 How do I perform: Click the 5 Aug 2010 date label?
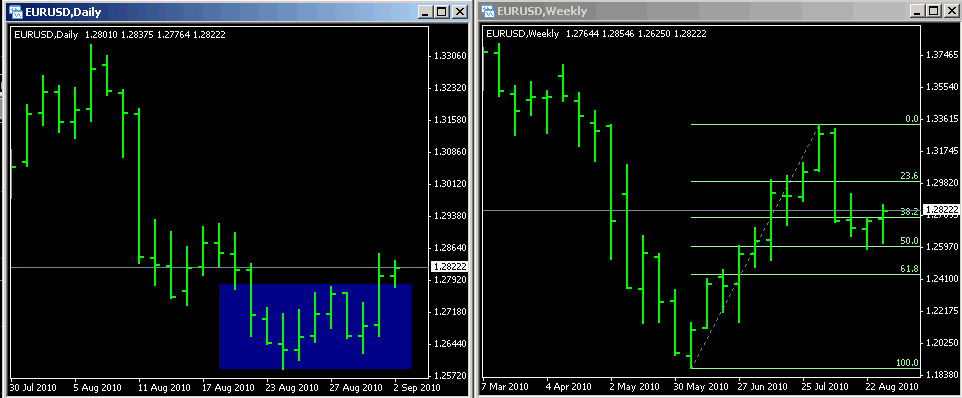[x=97, y=388]
